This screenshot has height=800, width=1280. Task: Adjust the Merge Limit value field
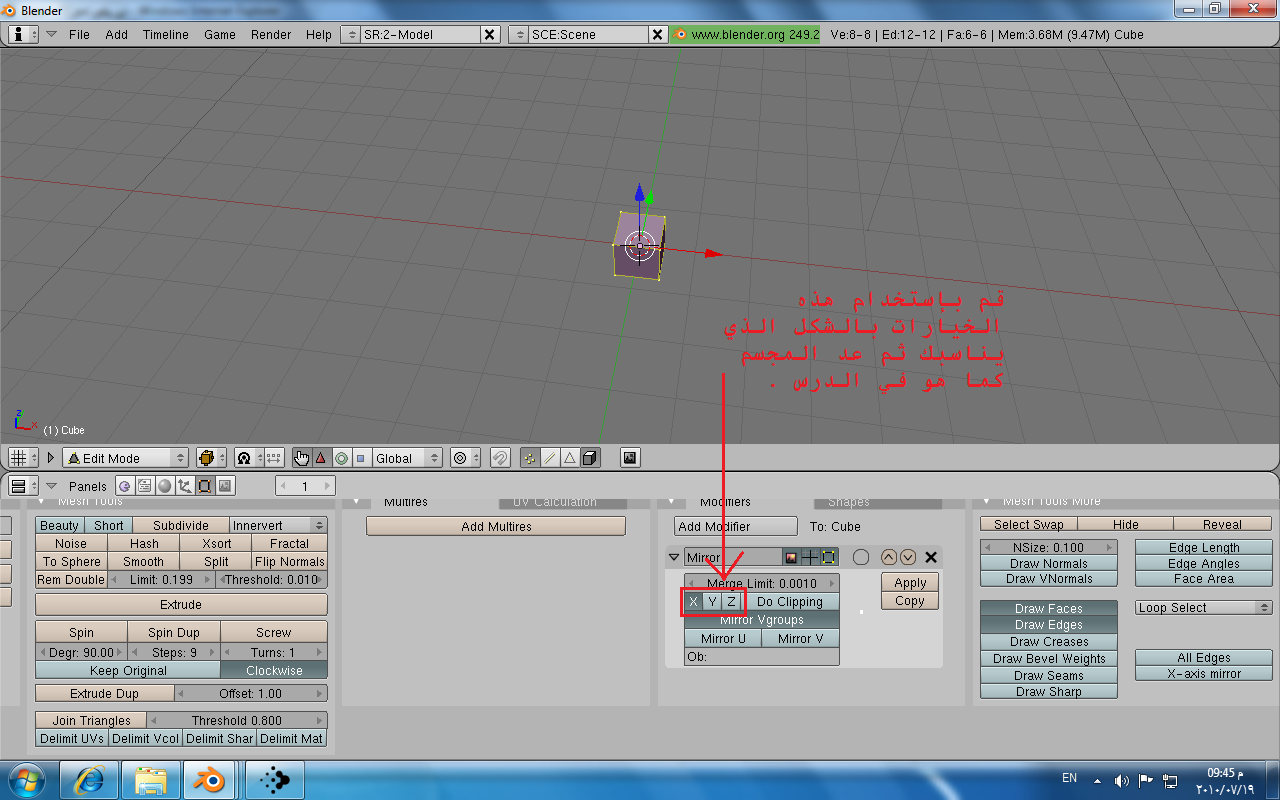click(x=762, y=583)
